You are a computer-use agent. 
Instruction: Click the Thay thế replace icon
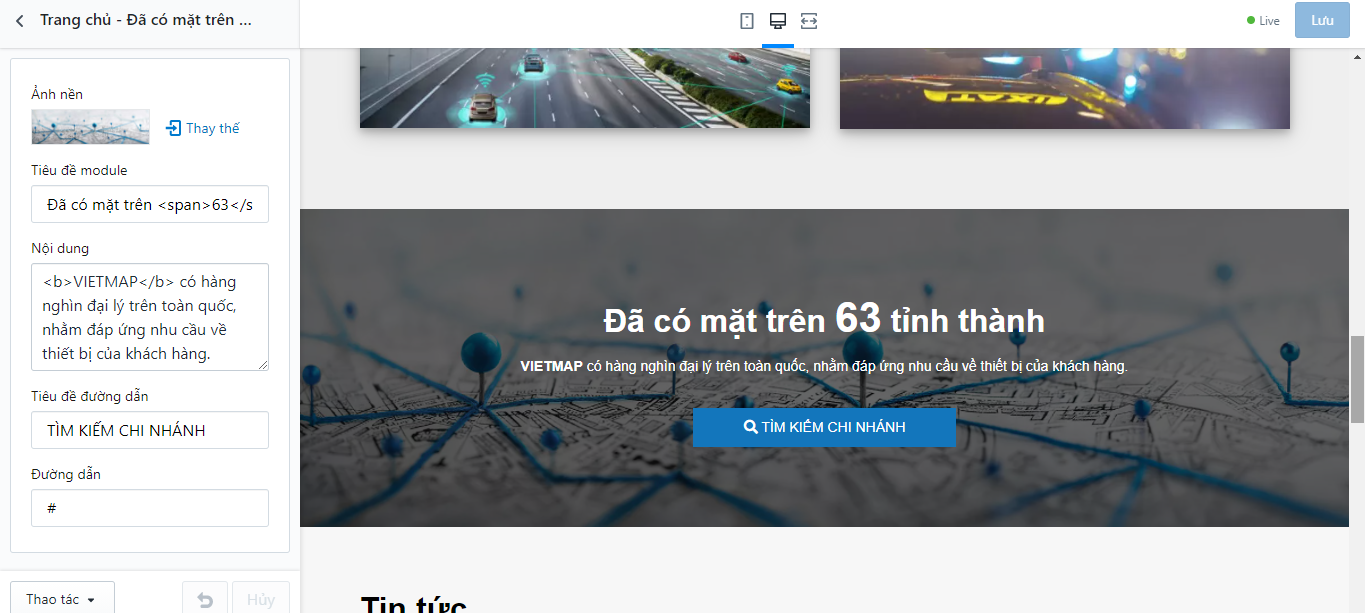pyautogui.click(x=174, y=128)
